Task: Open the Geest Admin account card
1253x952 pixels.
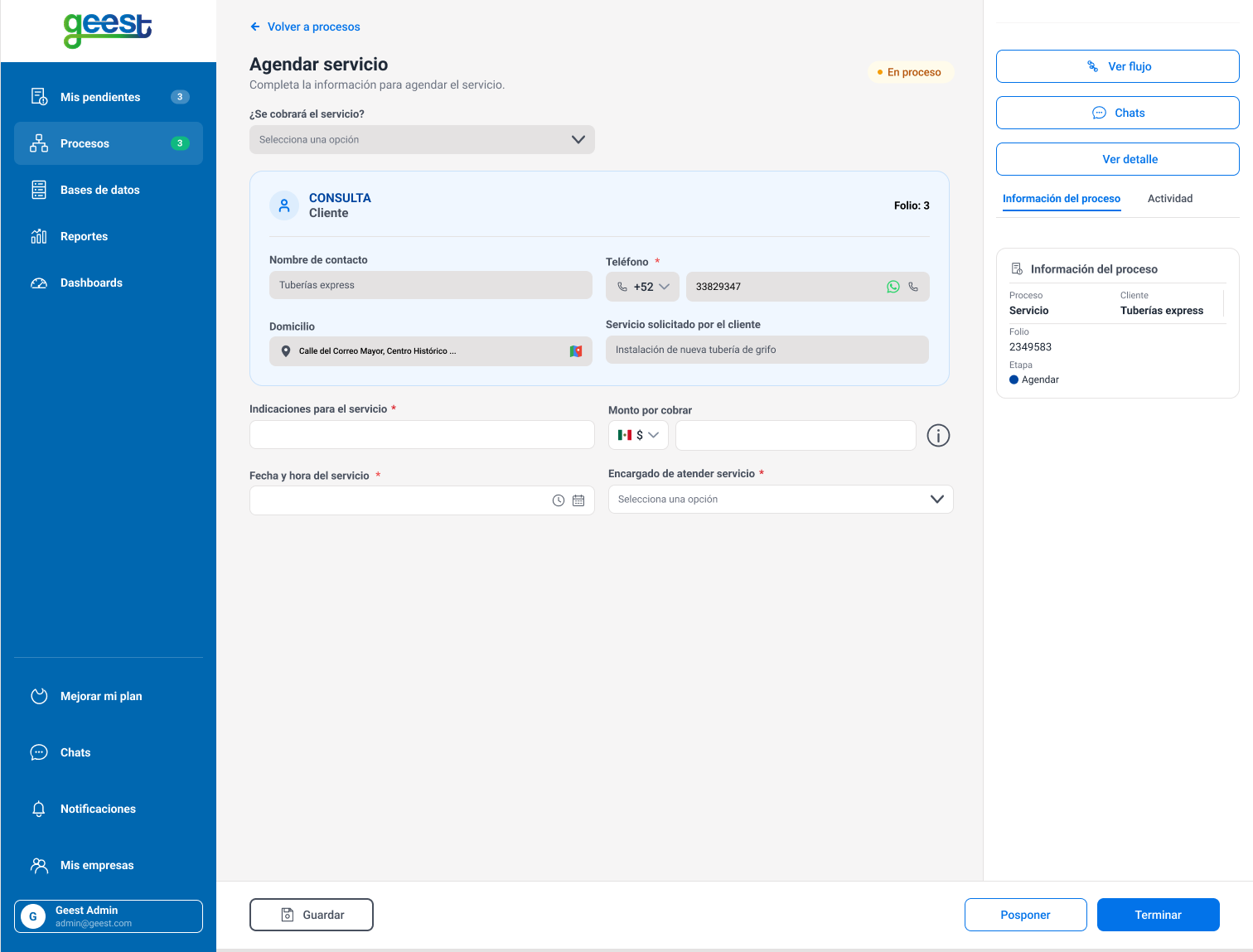Action: [109, 916]
